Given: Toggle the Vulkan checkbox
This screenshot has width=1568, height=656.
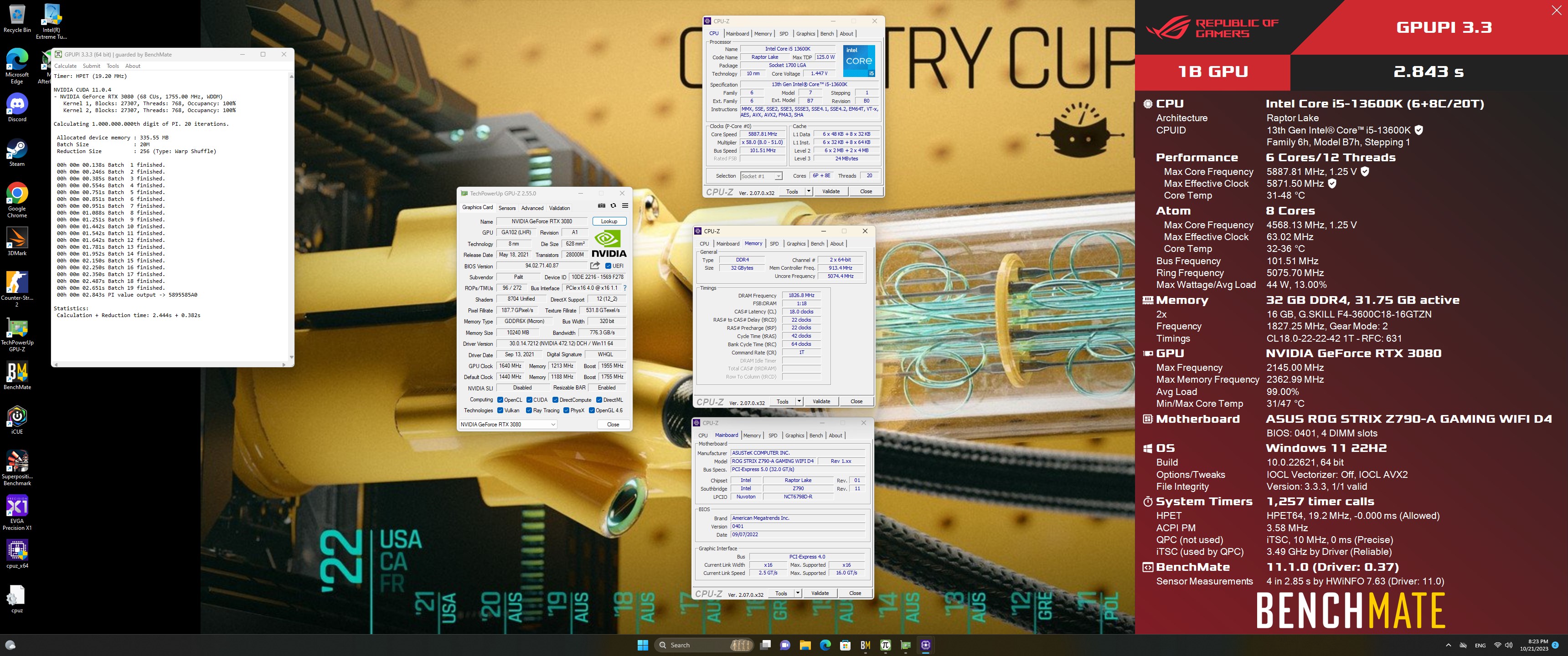Looking at the screenshot, I should [x=500, y=410].
